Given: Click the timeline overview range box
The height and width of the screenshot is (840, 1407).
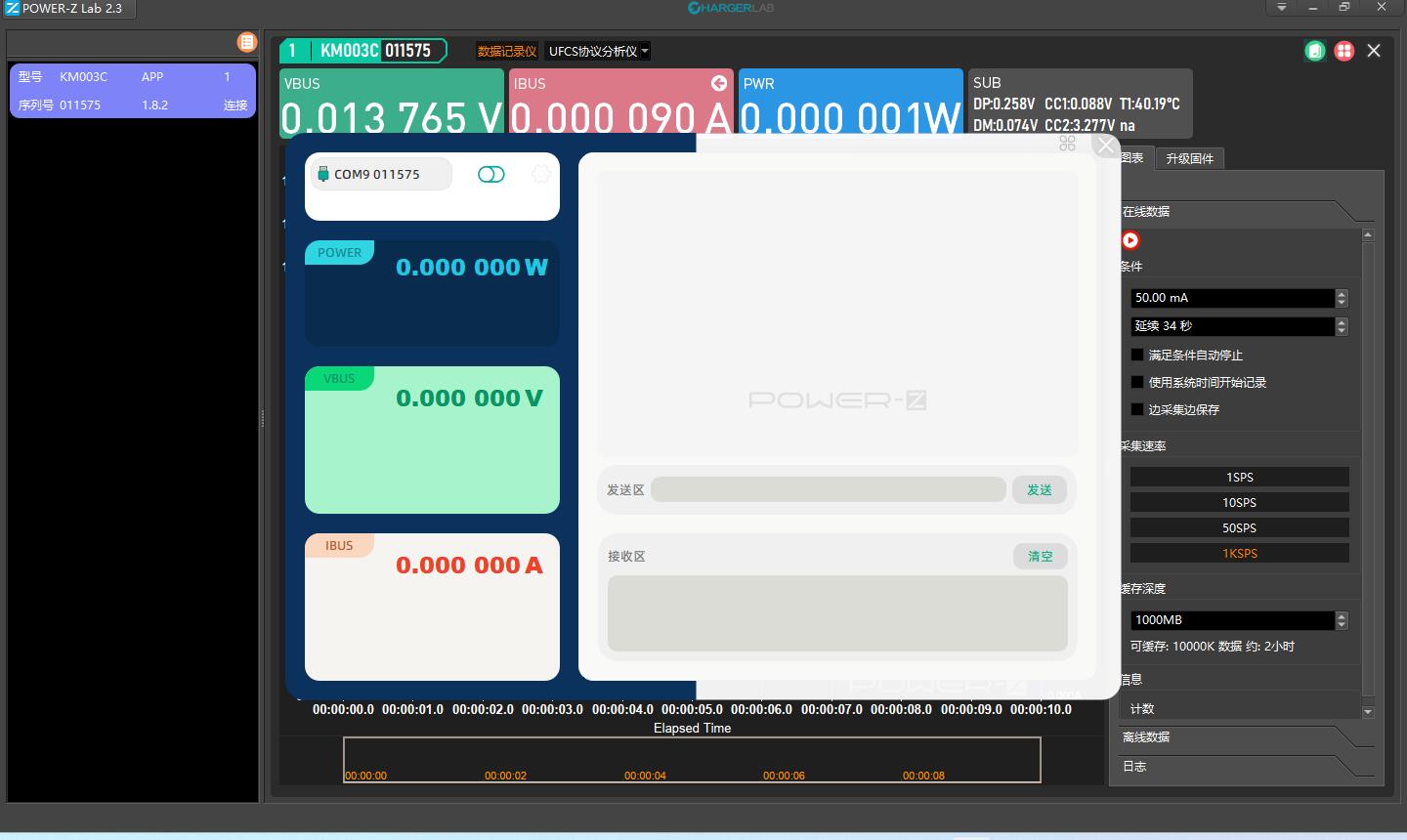Looking at the screenshot, I should (692, 760).
